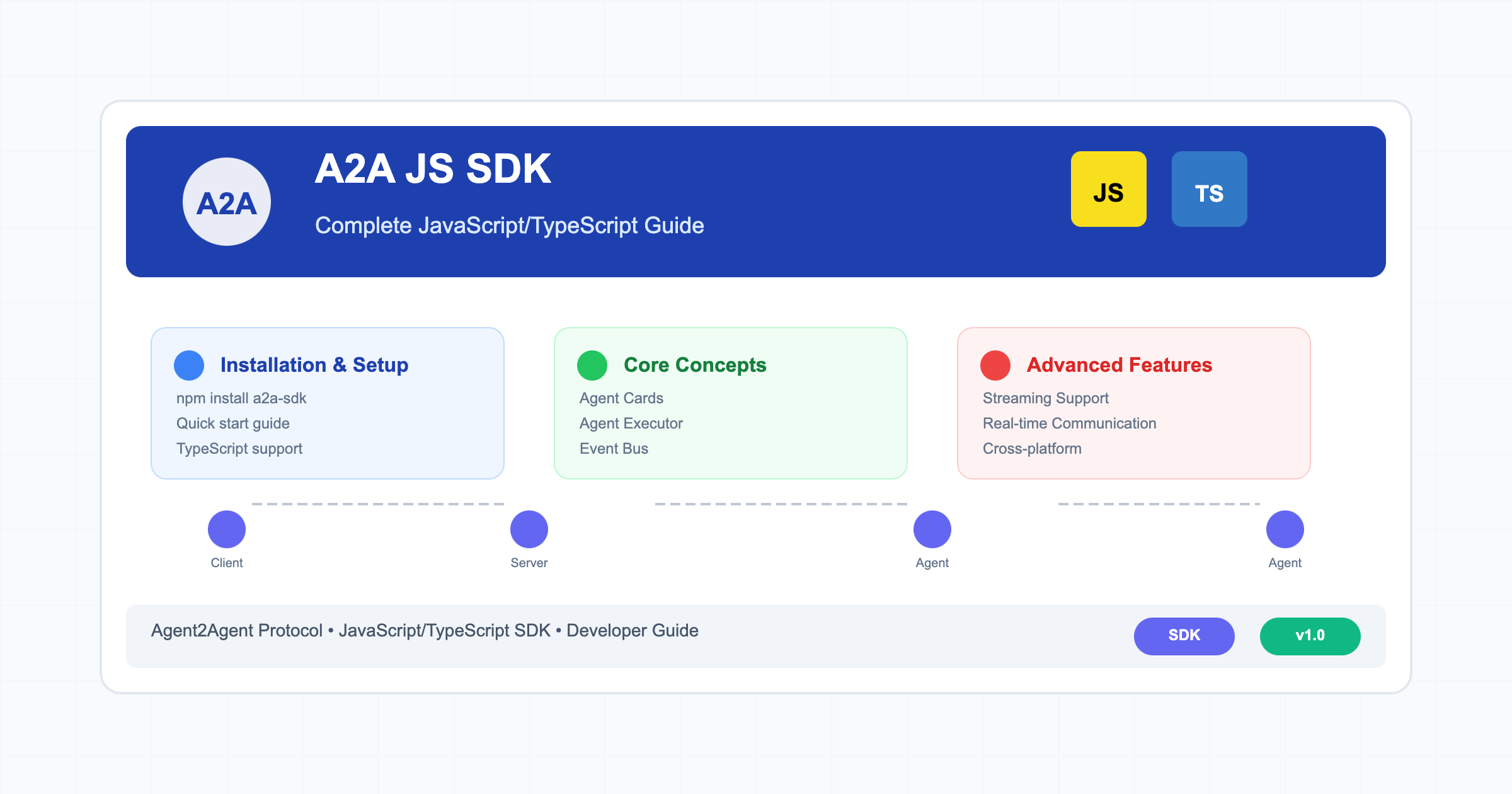The image size is (1512, 794).
Task: Click the Event Bus entry
Action: tap(614, 449)
